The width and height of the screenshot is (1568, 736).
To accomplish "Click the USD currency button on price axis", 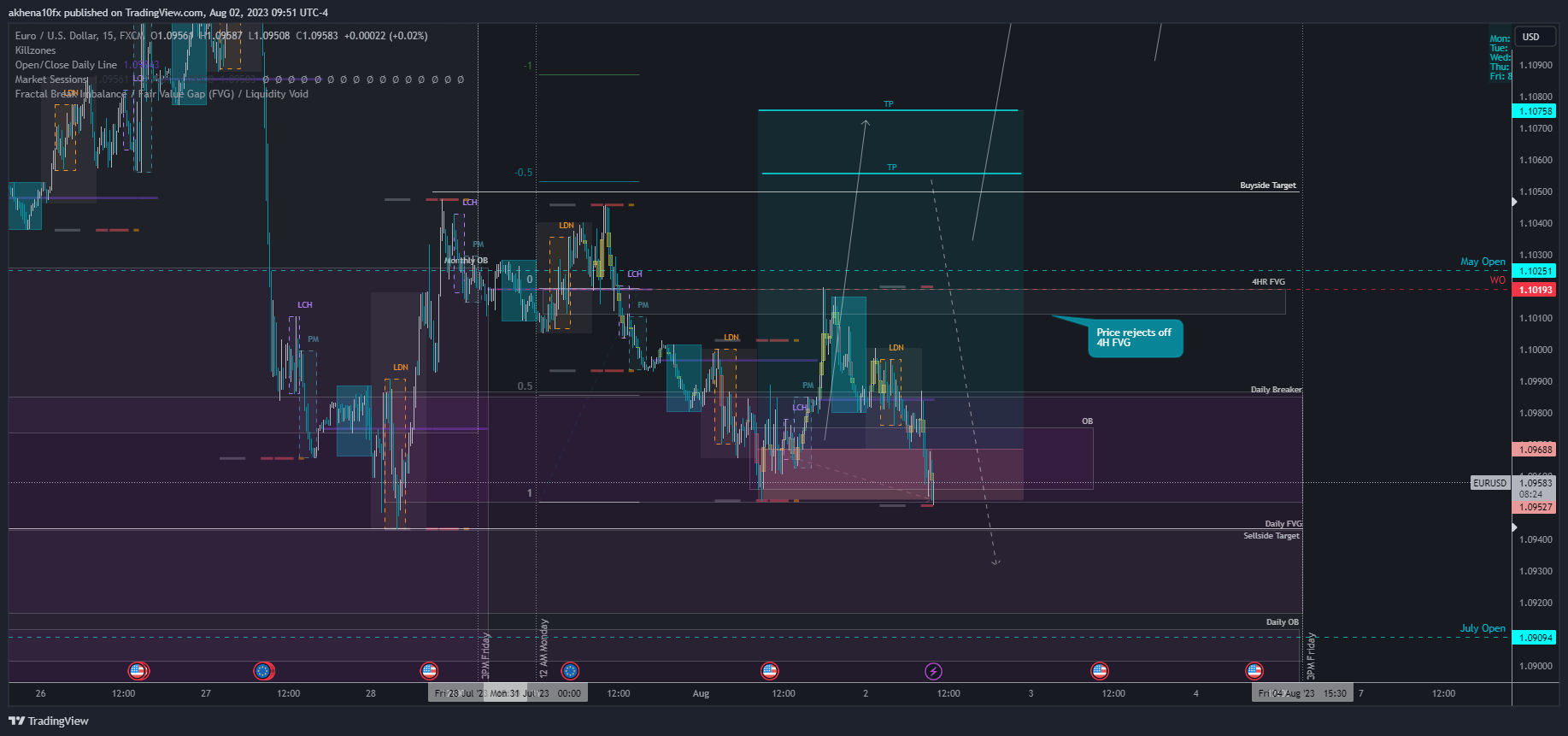I will click(1536, 37).
